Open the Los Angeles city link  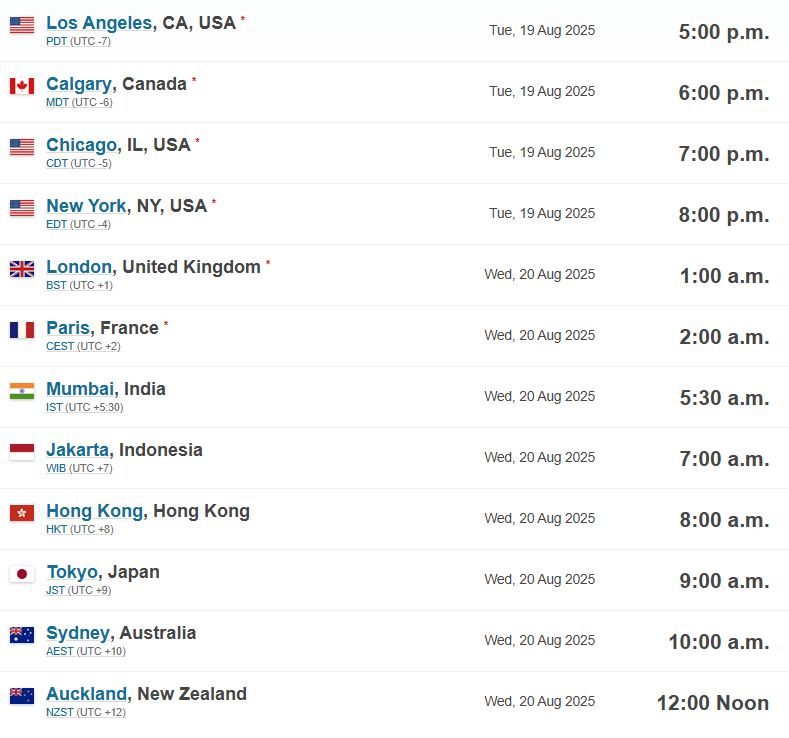coord(99,23)
